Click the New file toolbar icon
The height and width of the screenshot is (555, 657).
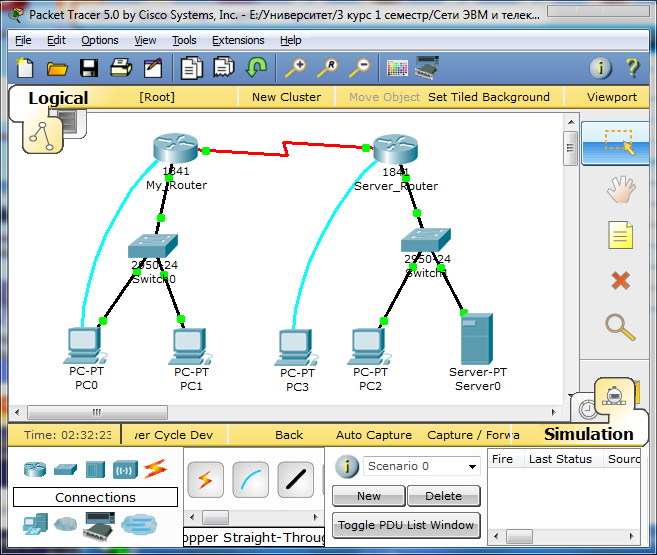pos(25,67)
